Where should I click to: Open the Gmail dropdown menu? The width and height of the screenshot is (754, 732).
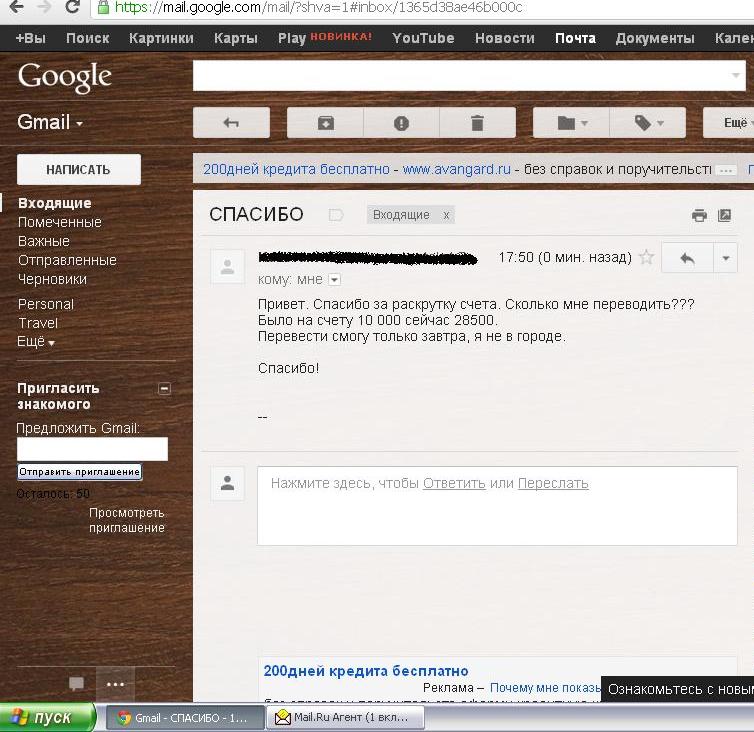50,122
